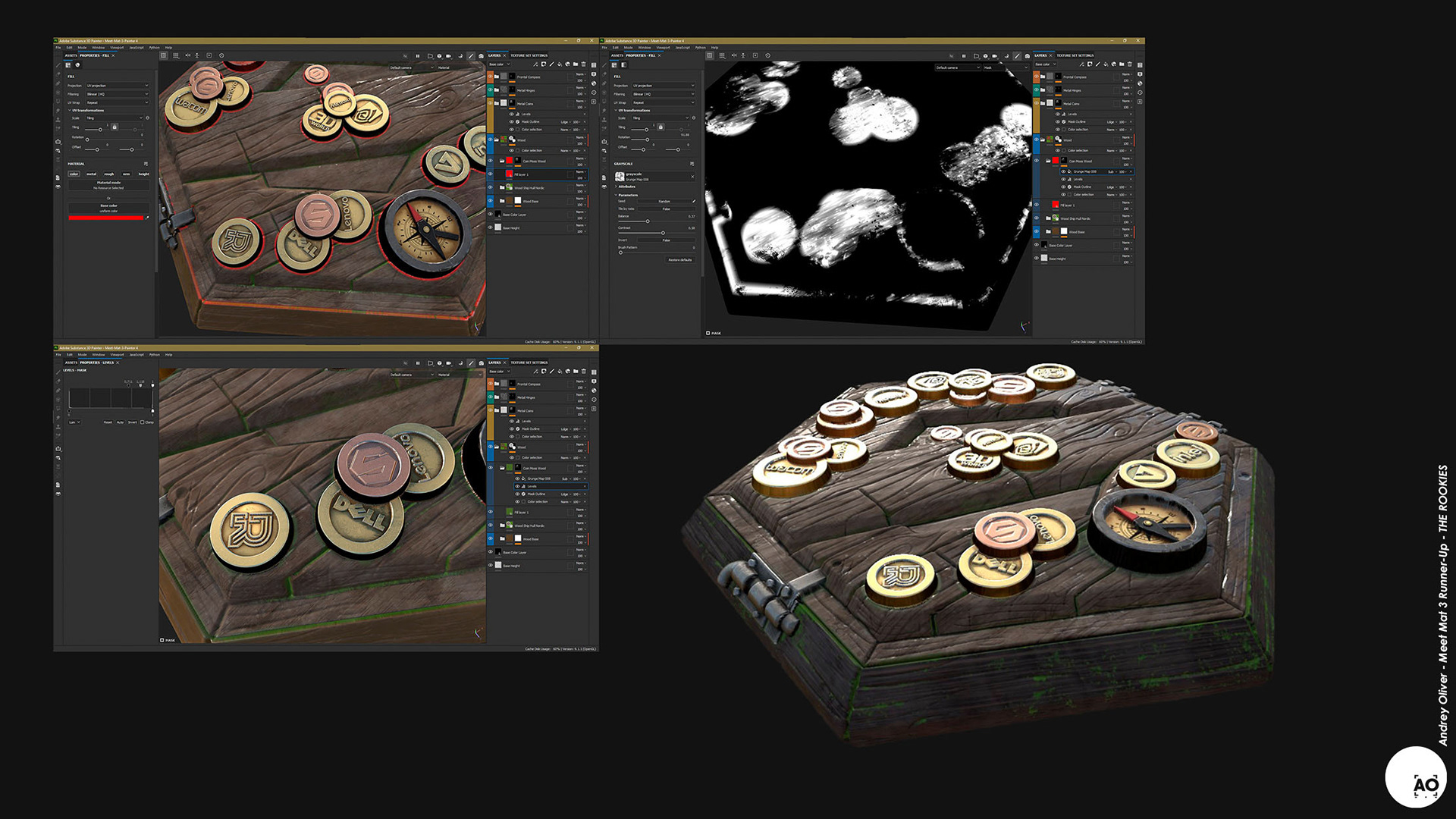Click screenshot camera icon in top-left viewport toolbar
Screen dimensions: 1456x819
[481, 56]
